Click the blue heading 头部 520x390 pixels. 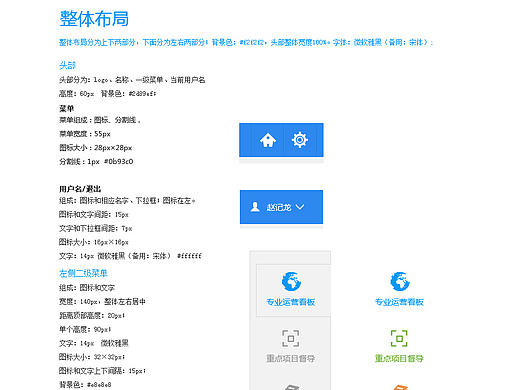67,65
